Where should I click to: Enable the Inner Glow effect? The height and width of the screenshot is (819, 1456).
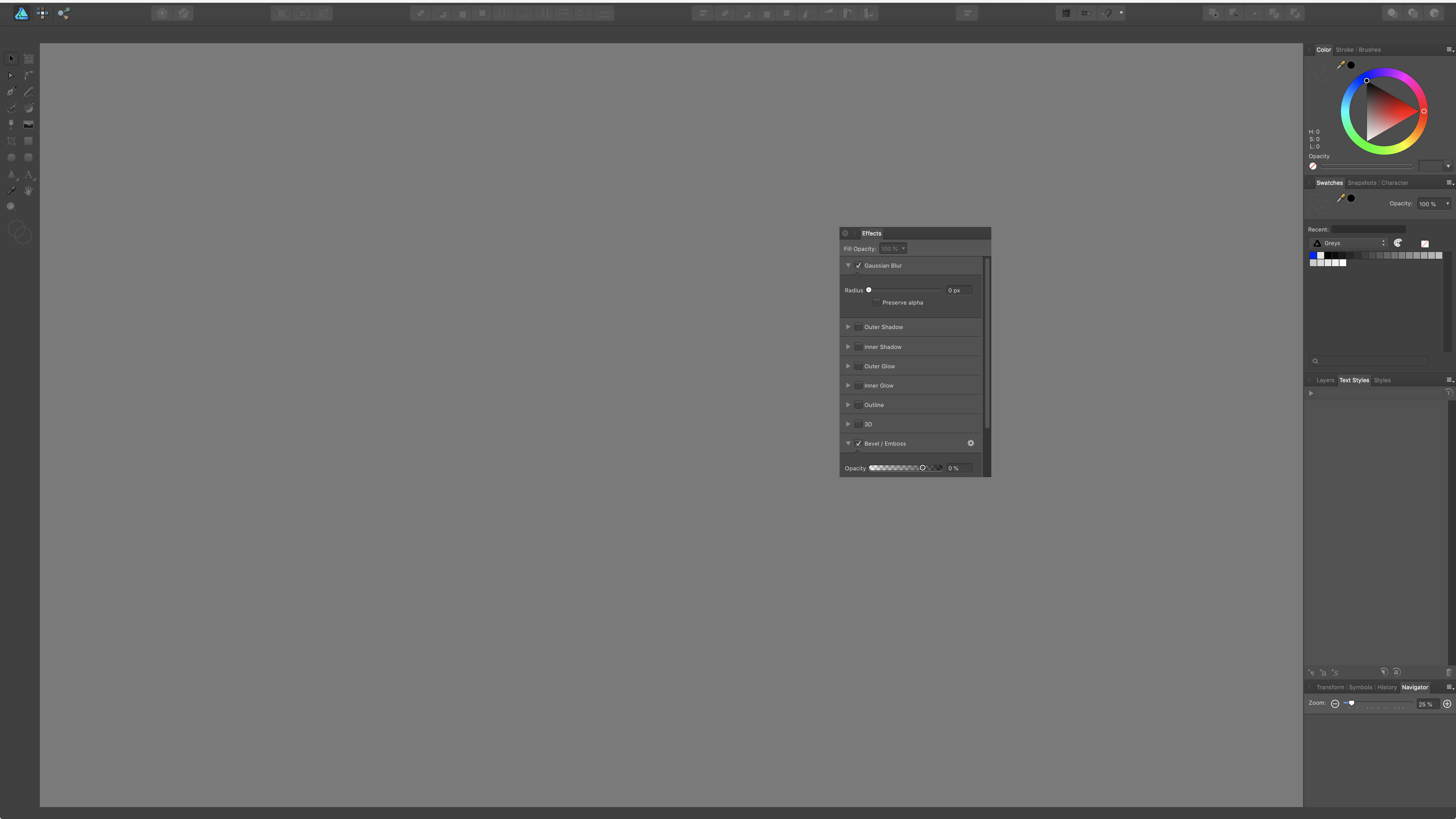point(859,386)
